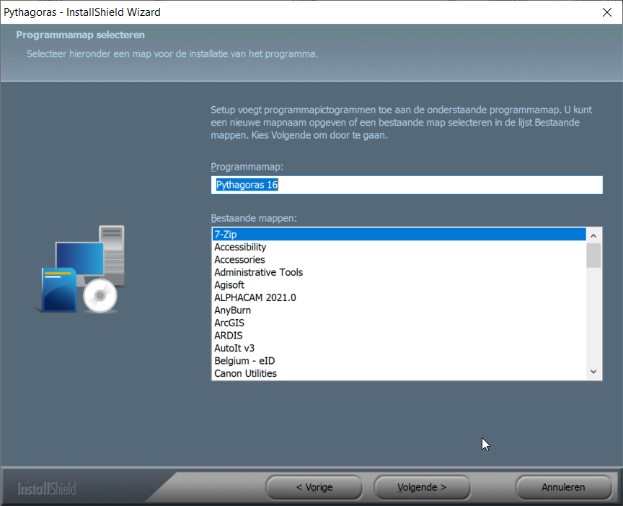Screen dimensions: 623x506
Task: Select Belgium - eID folder entry
Action: (x=399, y=361)
